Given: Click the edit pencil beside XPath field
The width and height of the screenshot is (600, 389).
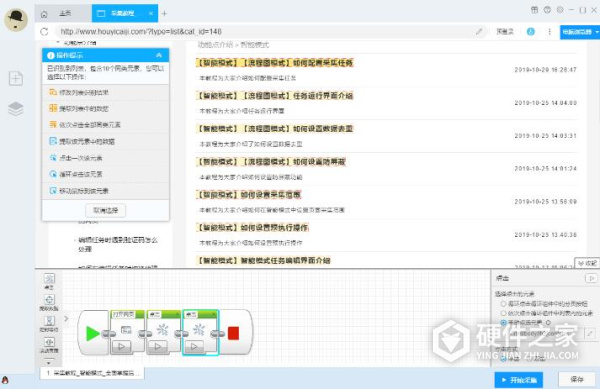Looking at the screenshot, I should pos(590,334).
